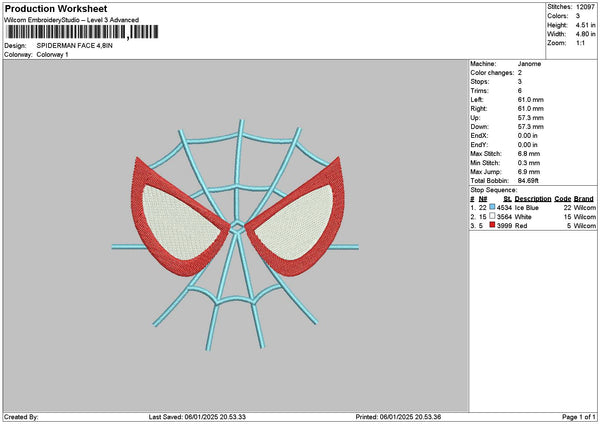The width and height of the screenshot is (600, 424).
Task: Select 'Last Saved: 06/01/2025 20.53.33' text
Action: pyautogui.click(x=197, y=417)
